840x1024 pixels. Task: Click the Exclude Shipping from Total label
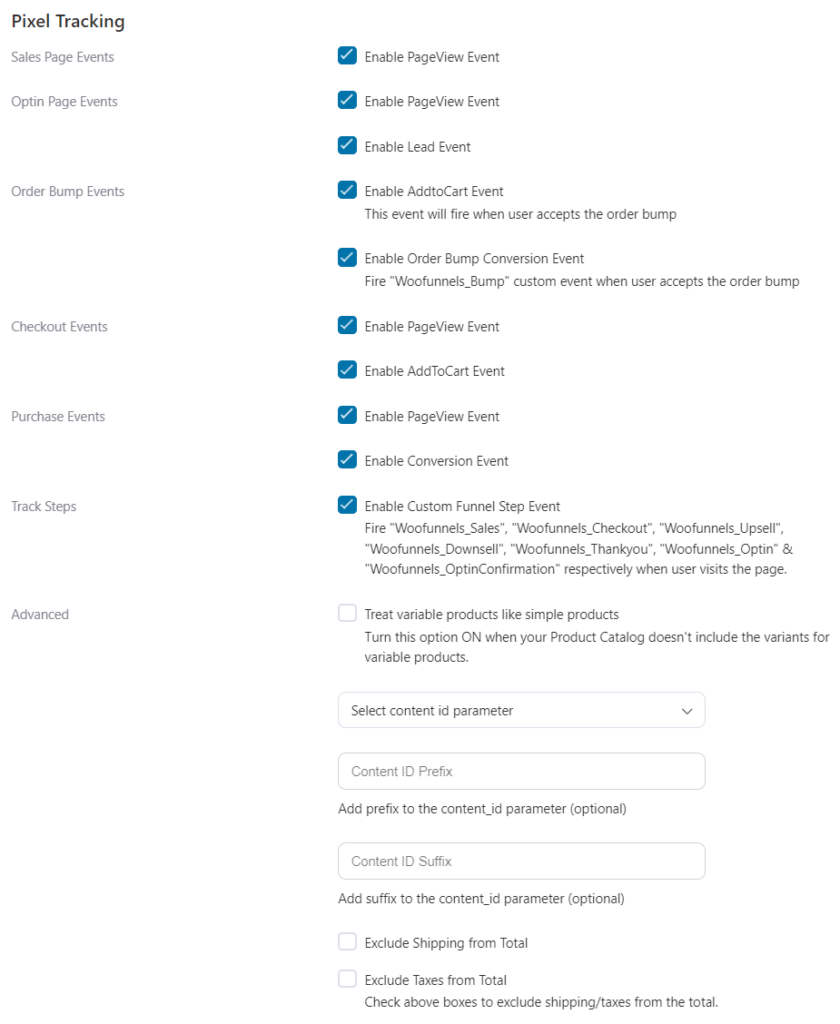446,943
